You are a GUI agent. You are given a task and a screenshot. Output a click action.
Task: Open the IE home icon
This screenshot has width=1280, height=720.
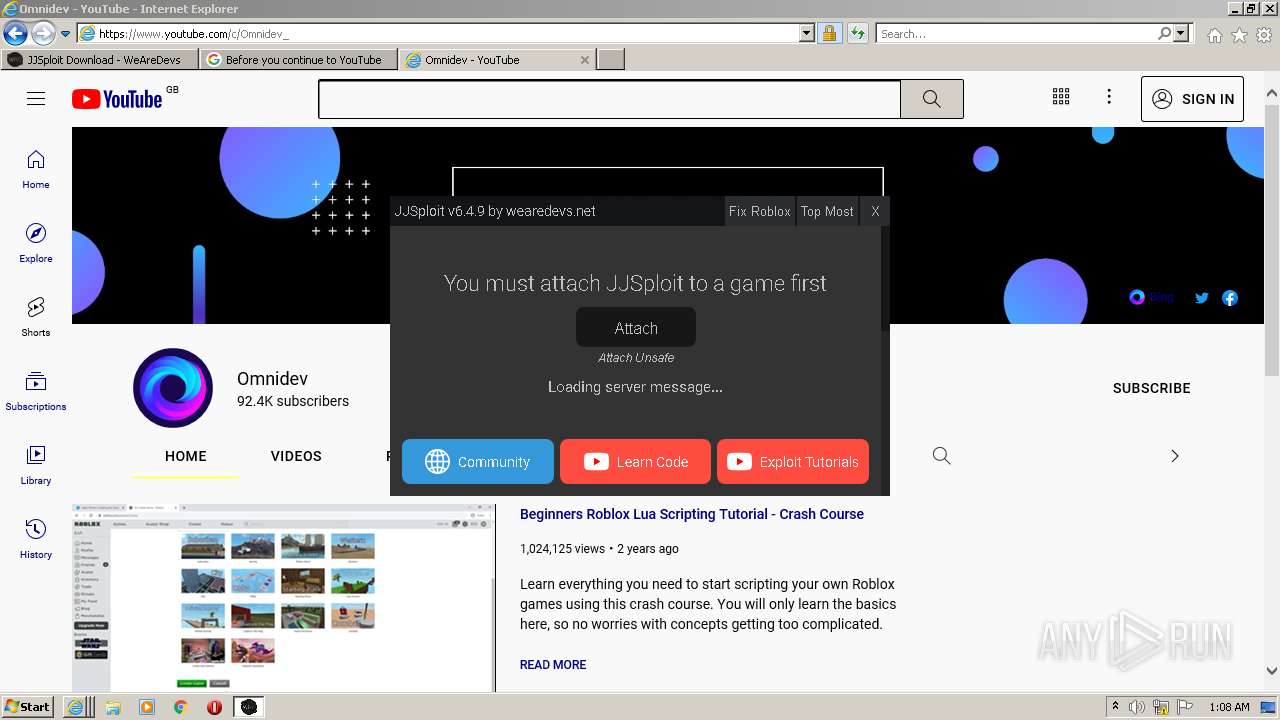pyautogui.click(x=1214, y=35)
